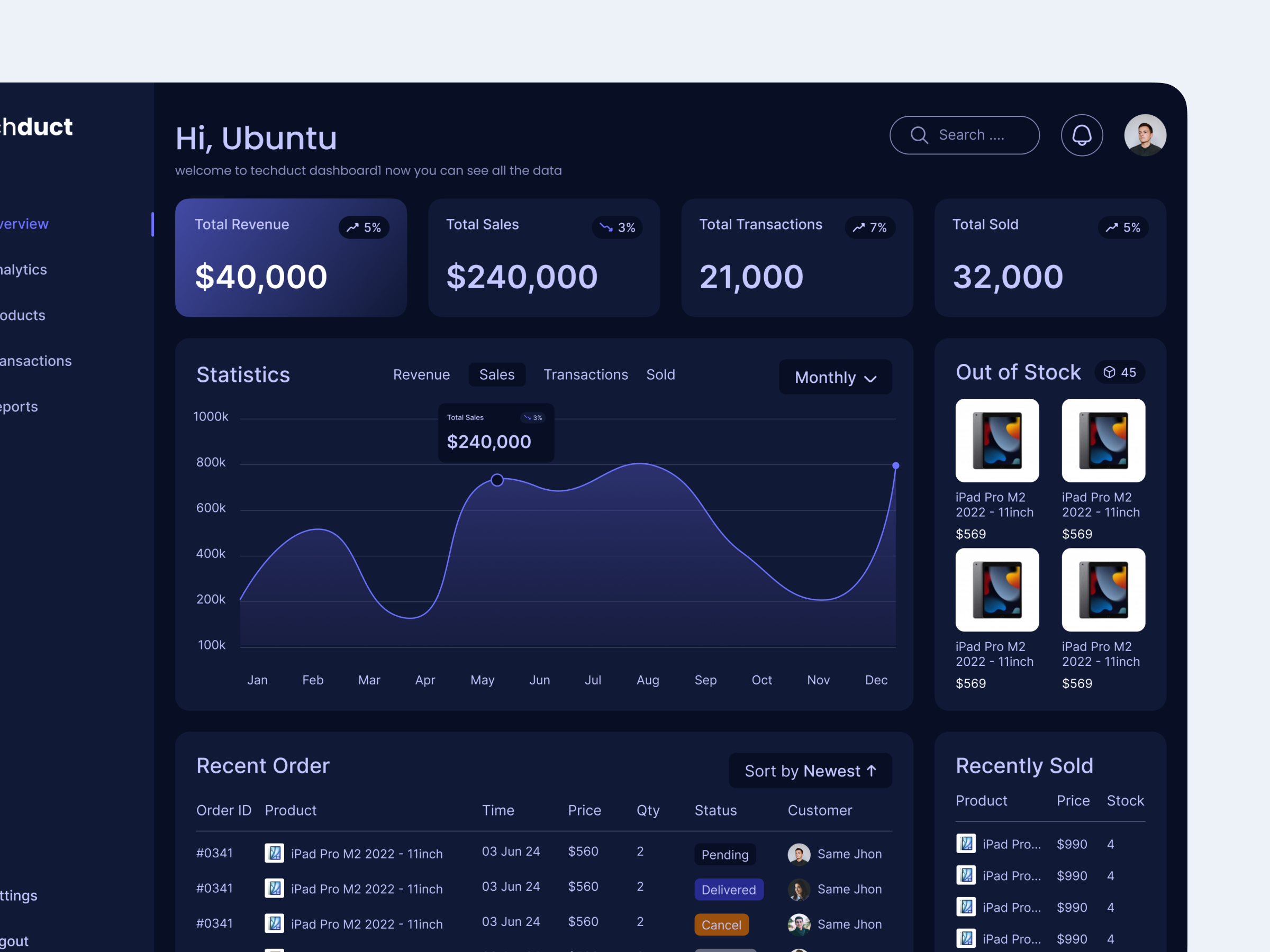
Task: Click the trend arrow icon on Total Sold card
Action: [1112, 227]
